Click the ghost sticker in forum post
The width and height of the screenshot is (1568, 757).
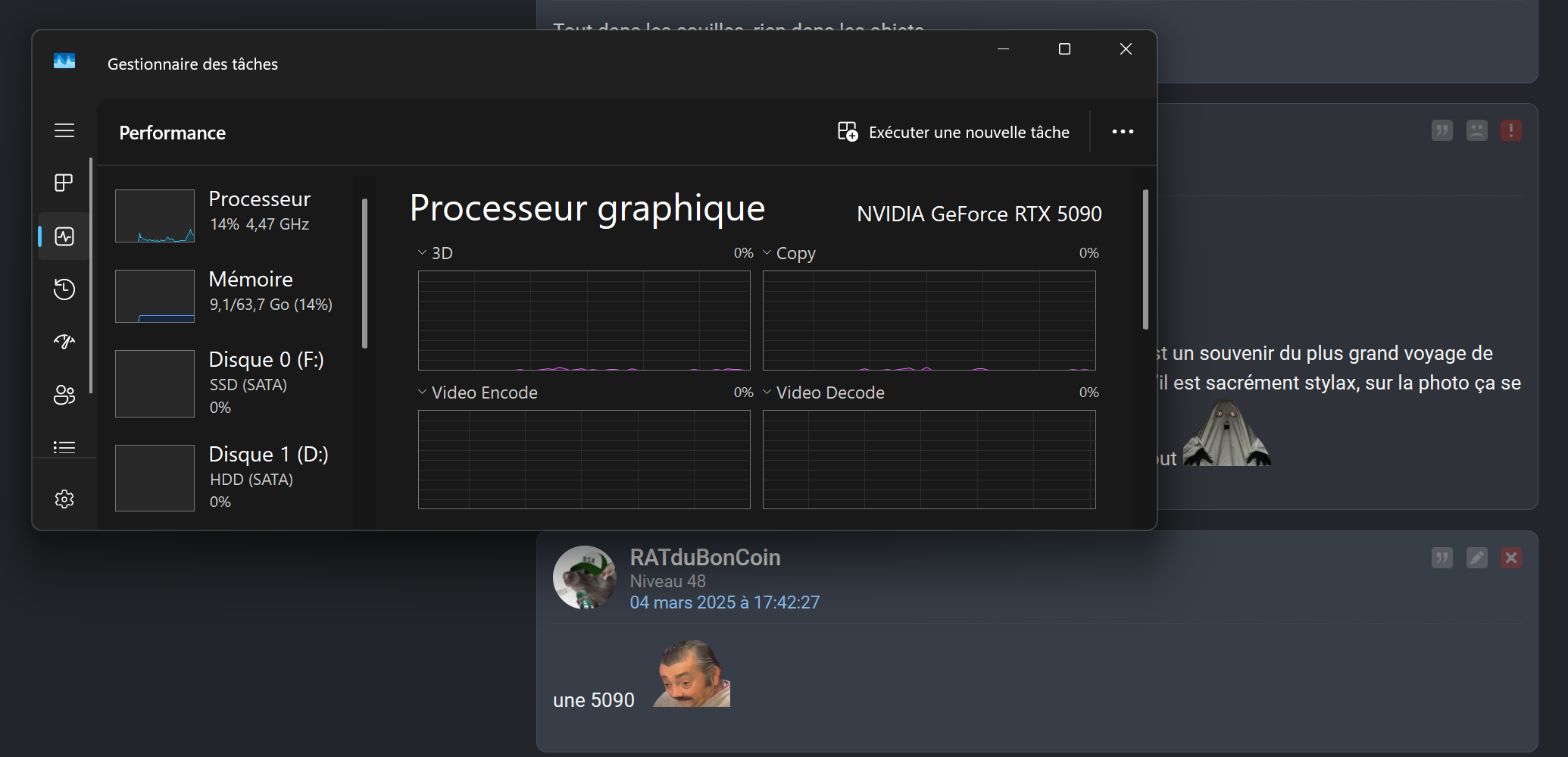[x=1227, y=433]
